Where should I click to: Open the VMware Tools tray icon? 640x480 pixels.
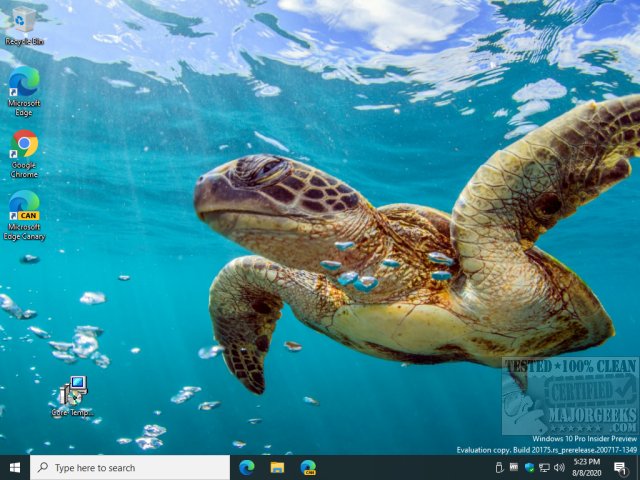[x=514, y=467]
